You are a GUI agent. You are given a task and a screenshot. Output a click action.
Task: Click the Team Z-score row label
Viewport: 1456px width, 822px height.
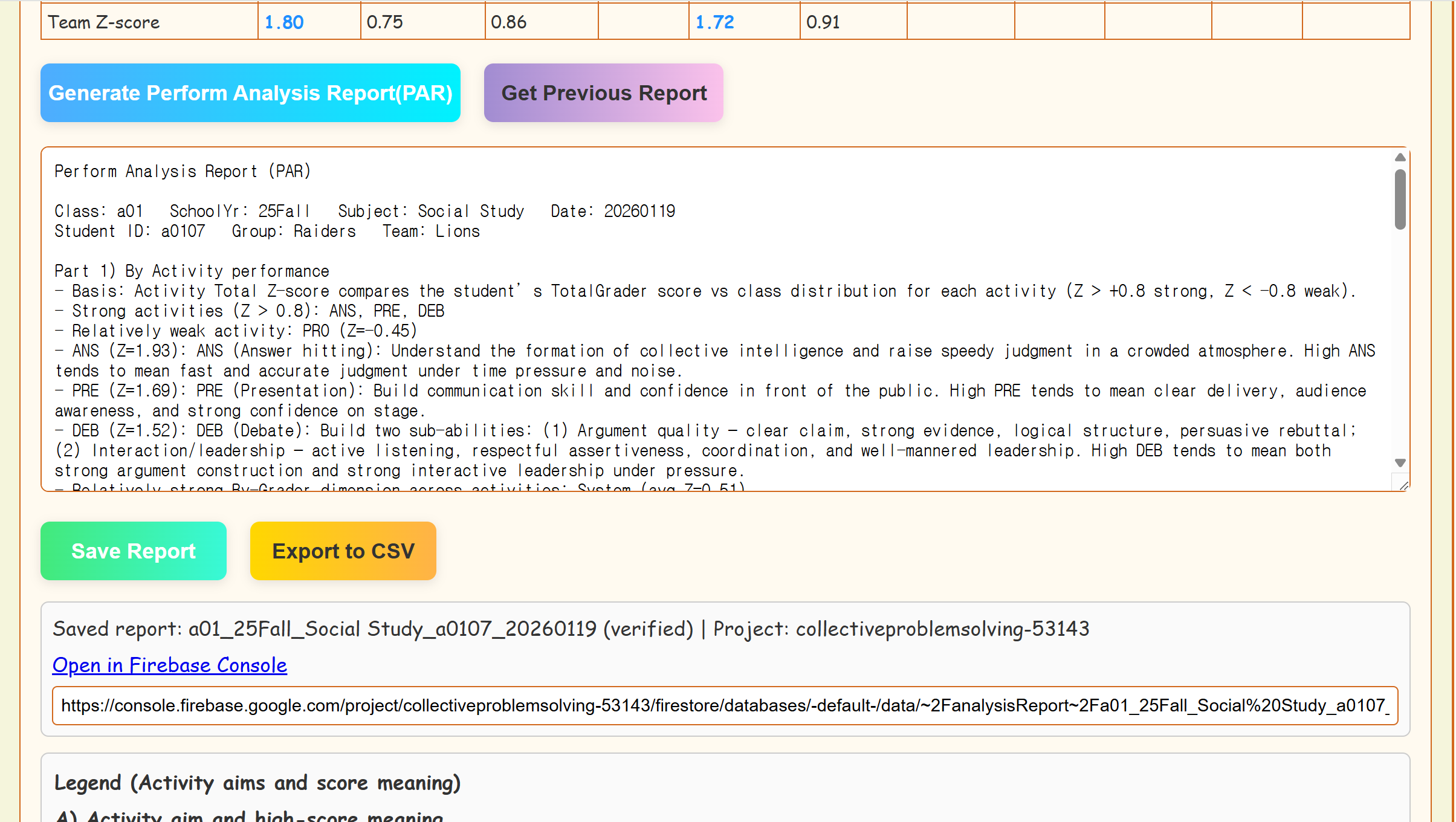104,22
